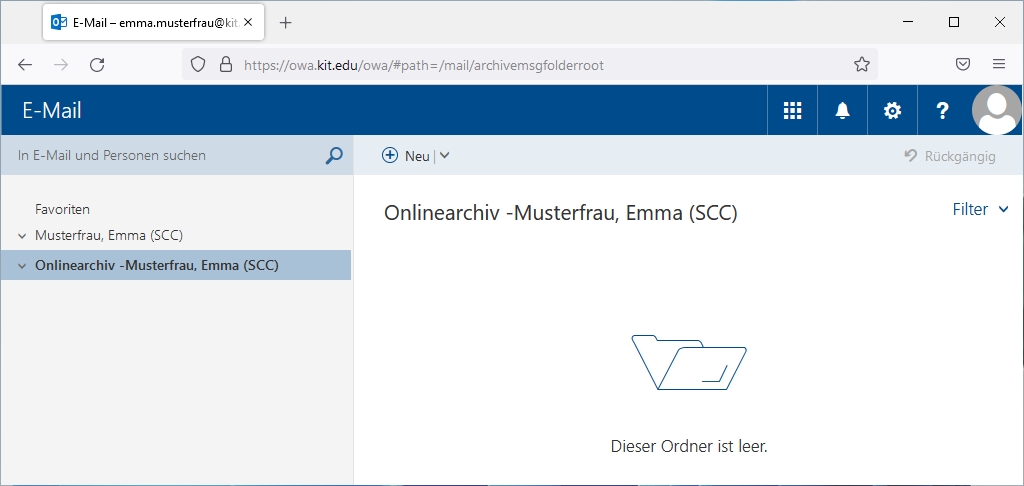Open the Neu dropdown arrow
Image resolution: width=1024 pixels, height=486 pixels.
coord(445,156)
